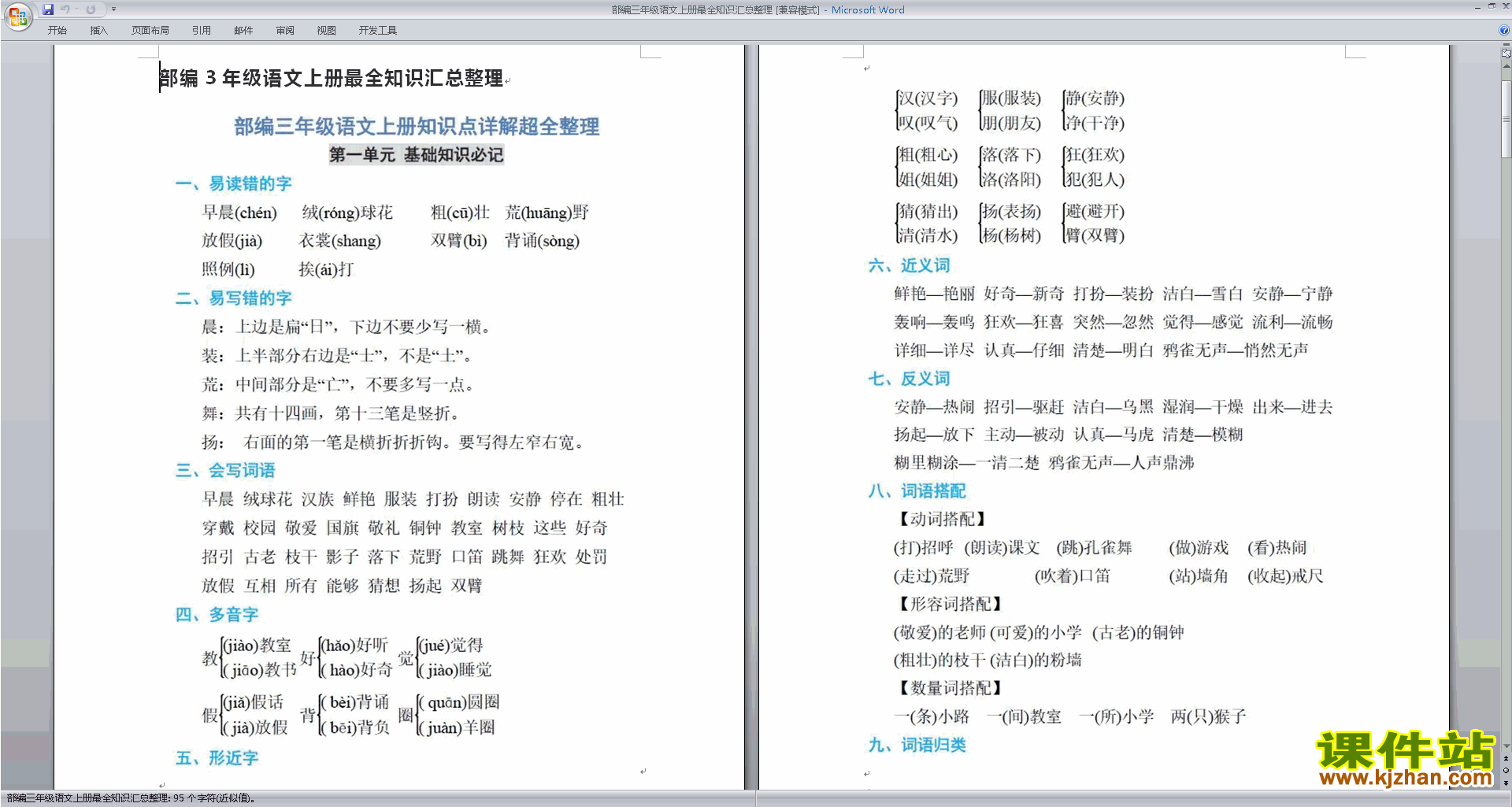Click the Previous Page double-arrow button
Viewport: 1512px width, 807px height.
(1506, 758)
